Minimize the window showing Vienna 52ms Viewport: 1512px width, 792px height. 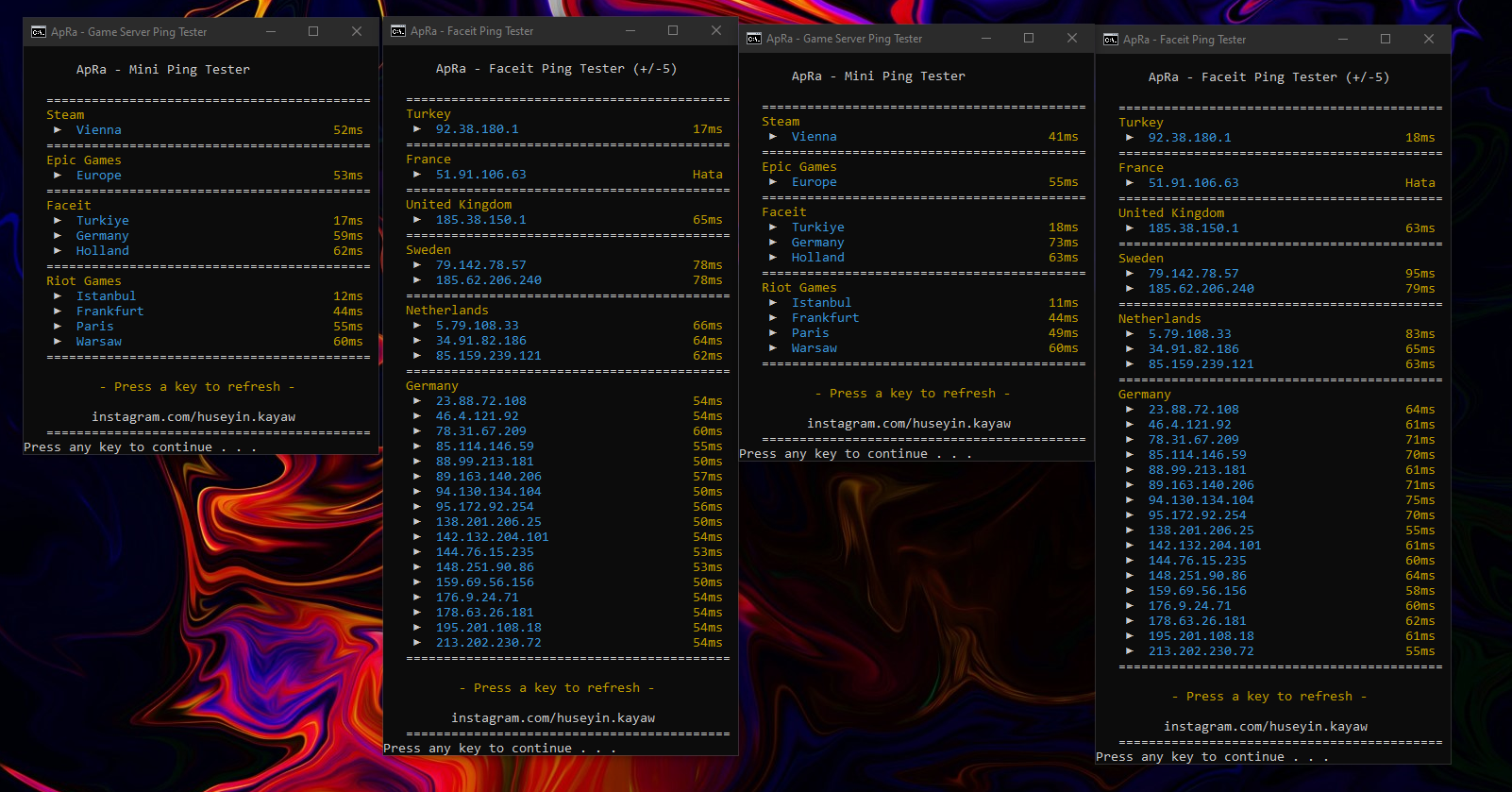271,31
